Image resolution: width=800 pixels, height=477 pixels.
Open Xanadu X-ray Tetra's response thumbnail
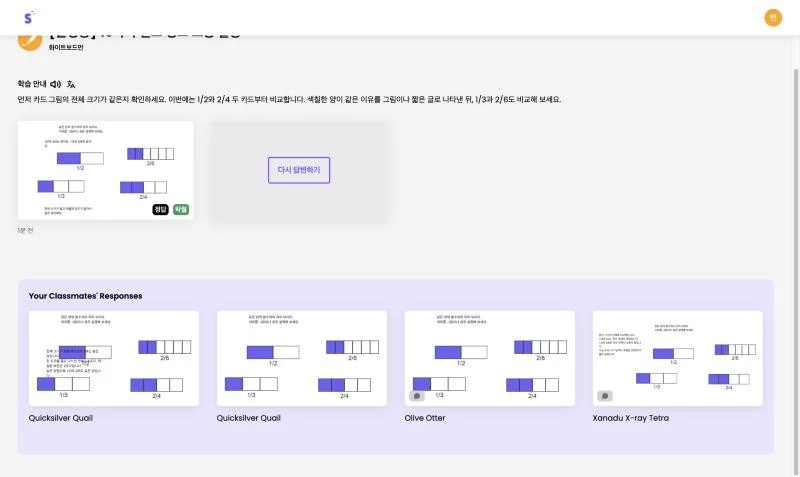[x=678, y=358]
